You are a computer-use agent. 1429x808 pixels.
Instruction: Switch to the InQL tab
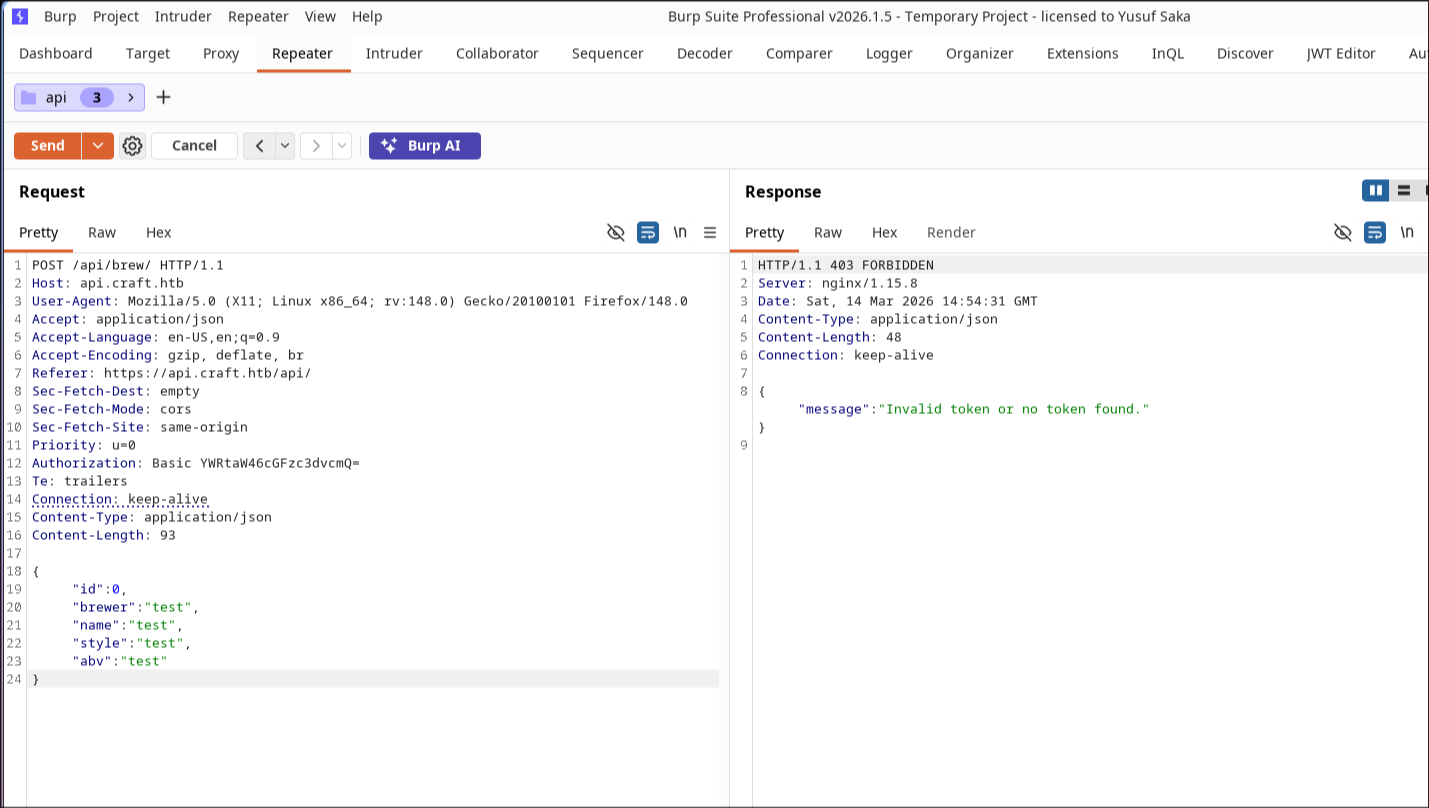coord(1168,54)
